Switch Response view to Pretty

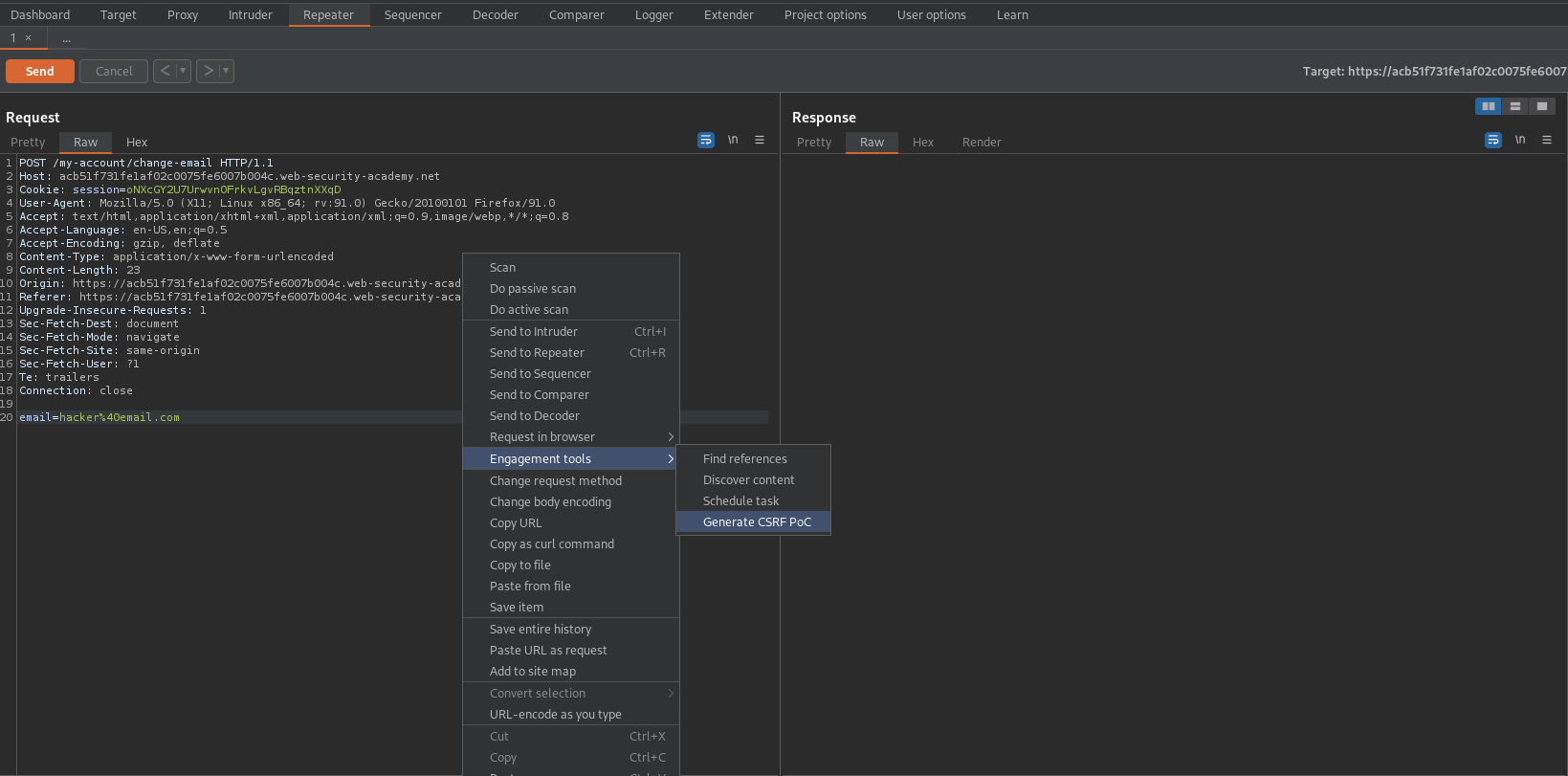814,142
